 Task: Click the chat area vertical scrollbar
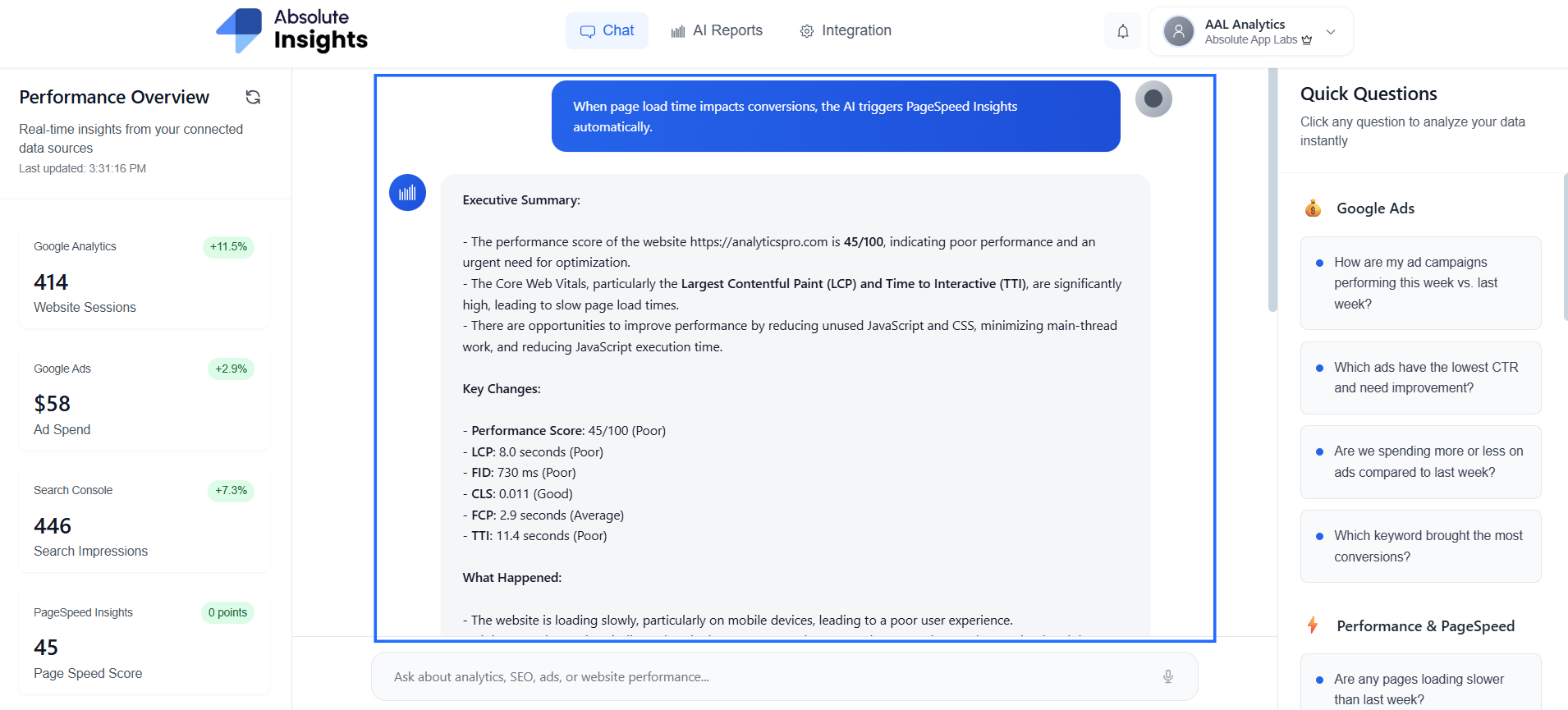pos(1272,189)
